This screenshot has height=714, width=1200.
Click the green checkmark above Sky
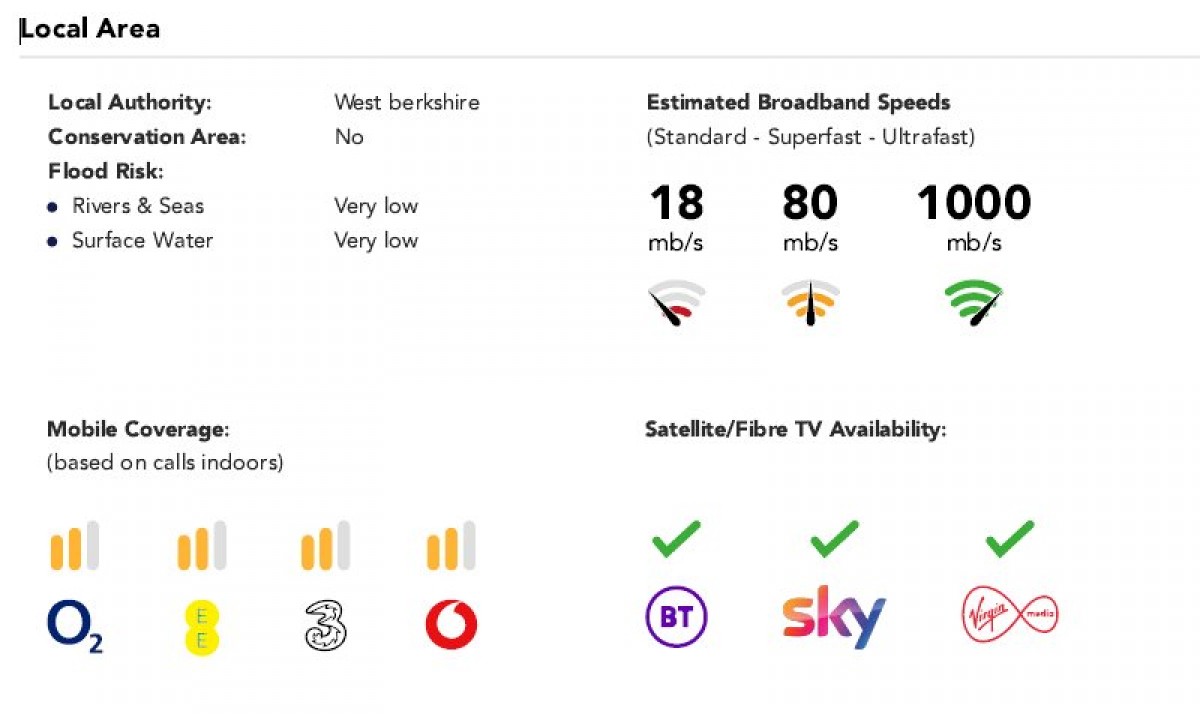(834, 539)
